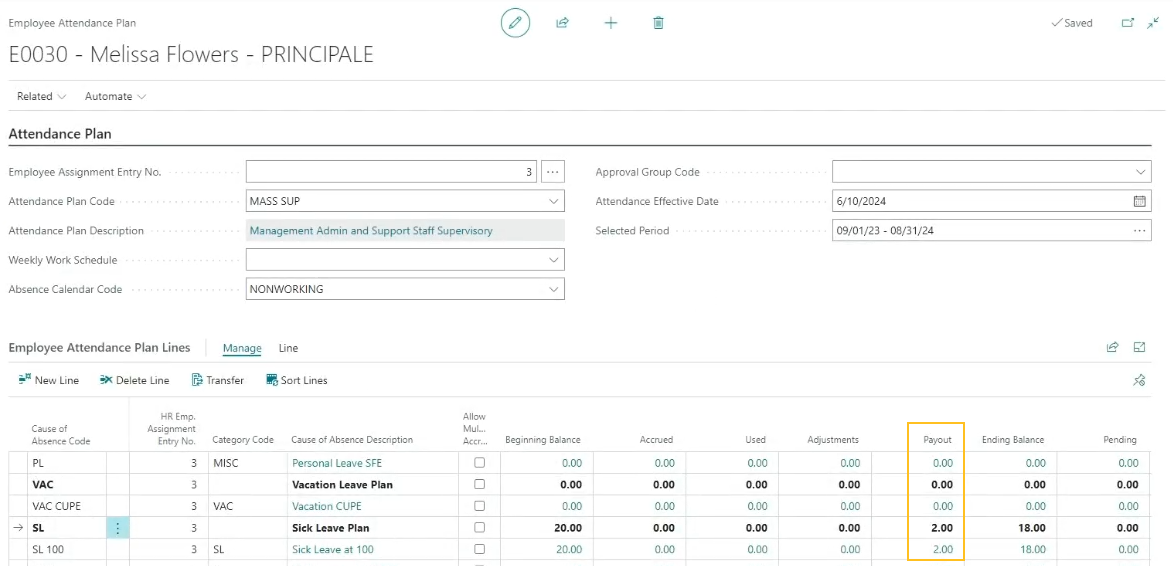
Task: Open Approval Group Code dropdown
Action: 1140,172
